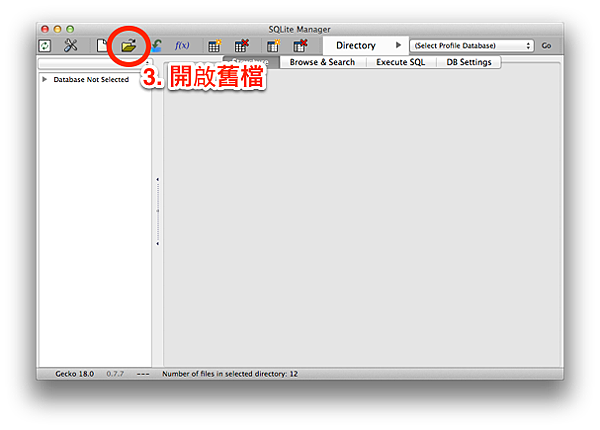
Task: Click Gecko 18.0 in status bar
Action: coord(75,374)
